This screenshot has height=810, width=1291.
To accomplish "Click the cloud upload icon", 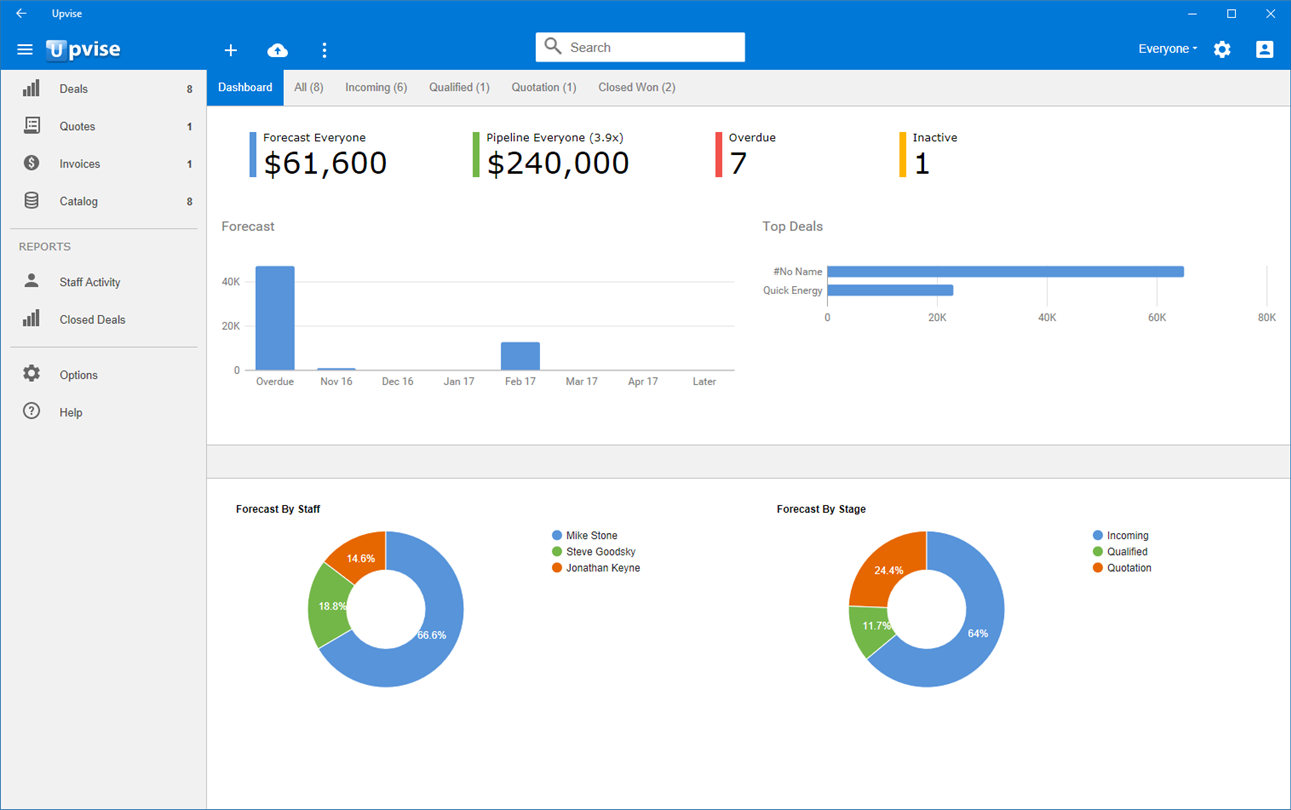I will coord(278,50).
